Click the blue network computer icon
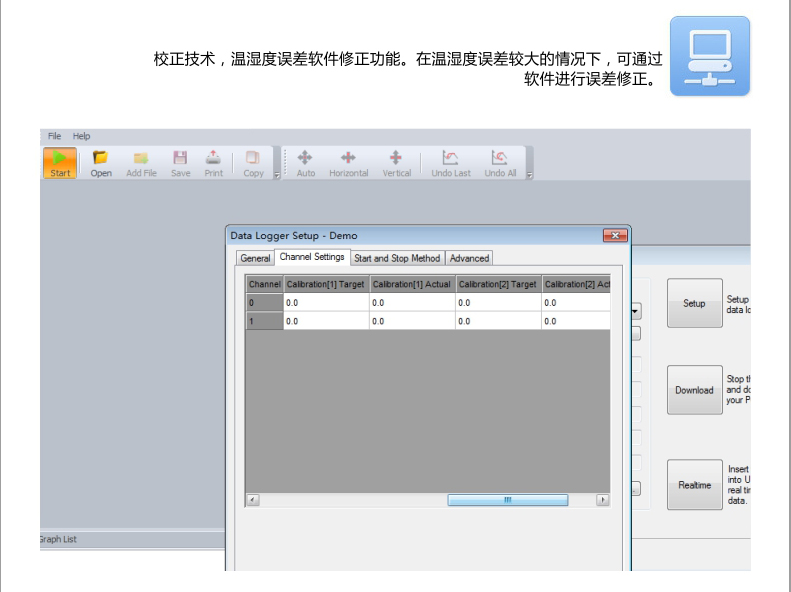Screen dimensions: 791x592 coord(710,56)
